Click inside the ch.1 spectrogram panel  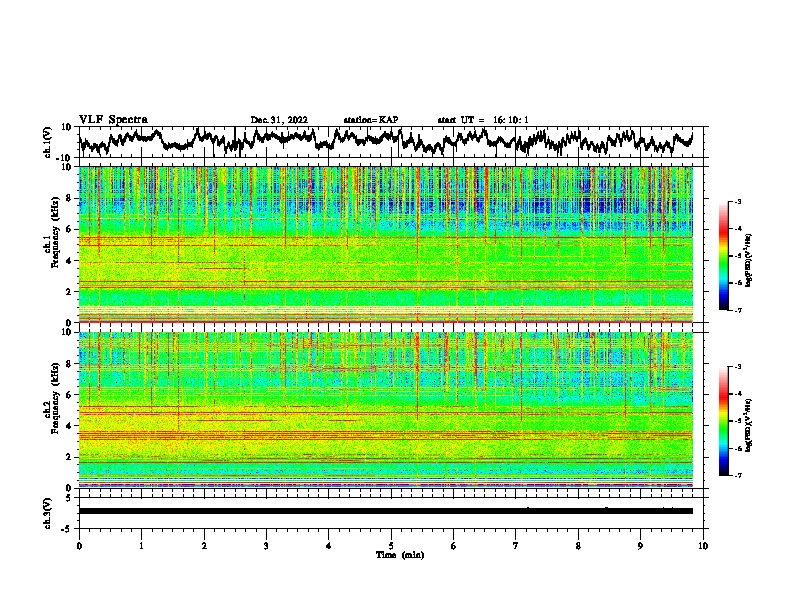point(386,244)
